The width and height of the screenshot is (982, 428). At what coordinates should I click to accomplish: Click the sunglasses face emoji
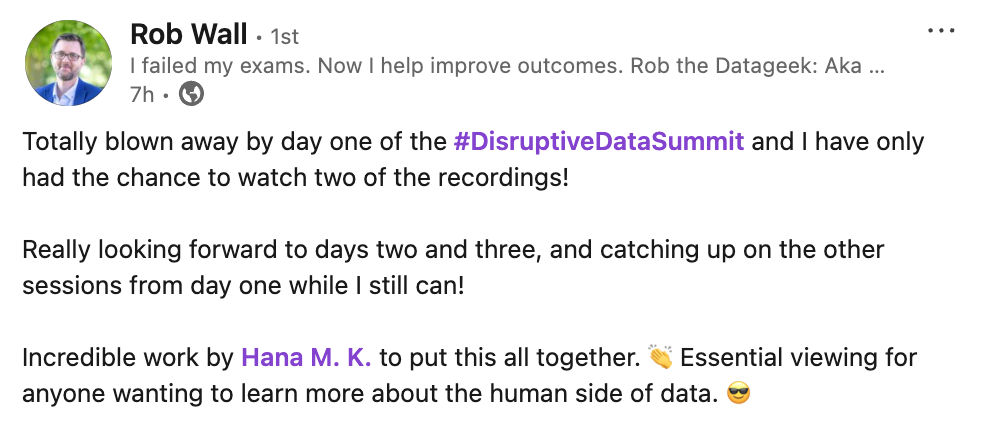point(738,394)
